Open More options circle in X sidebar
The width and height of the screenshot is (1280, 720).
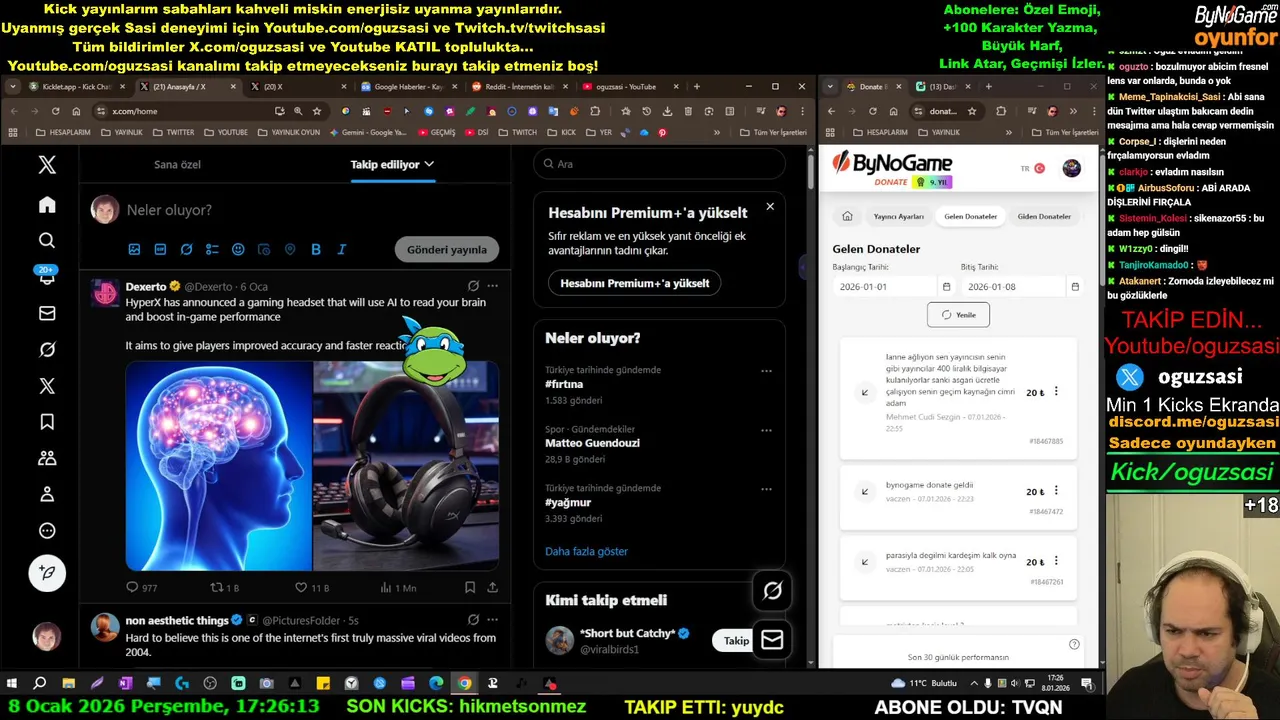coord(47,531)
